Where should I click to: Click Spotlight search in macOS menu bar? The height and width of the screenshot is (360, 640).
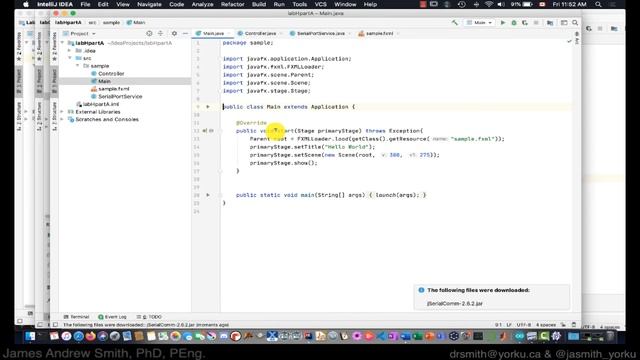tap(598, 4)
